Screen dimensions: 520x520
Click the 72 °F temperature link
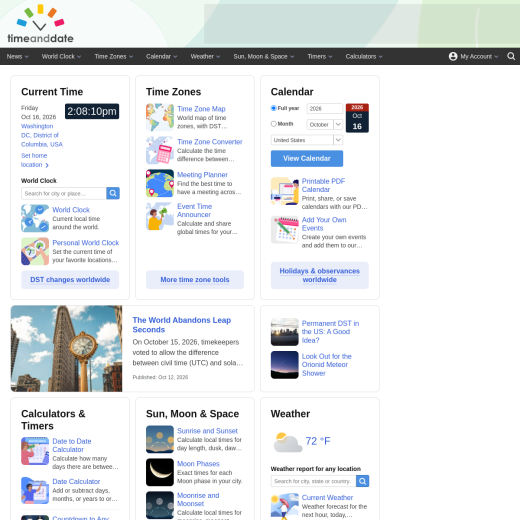318,441
